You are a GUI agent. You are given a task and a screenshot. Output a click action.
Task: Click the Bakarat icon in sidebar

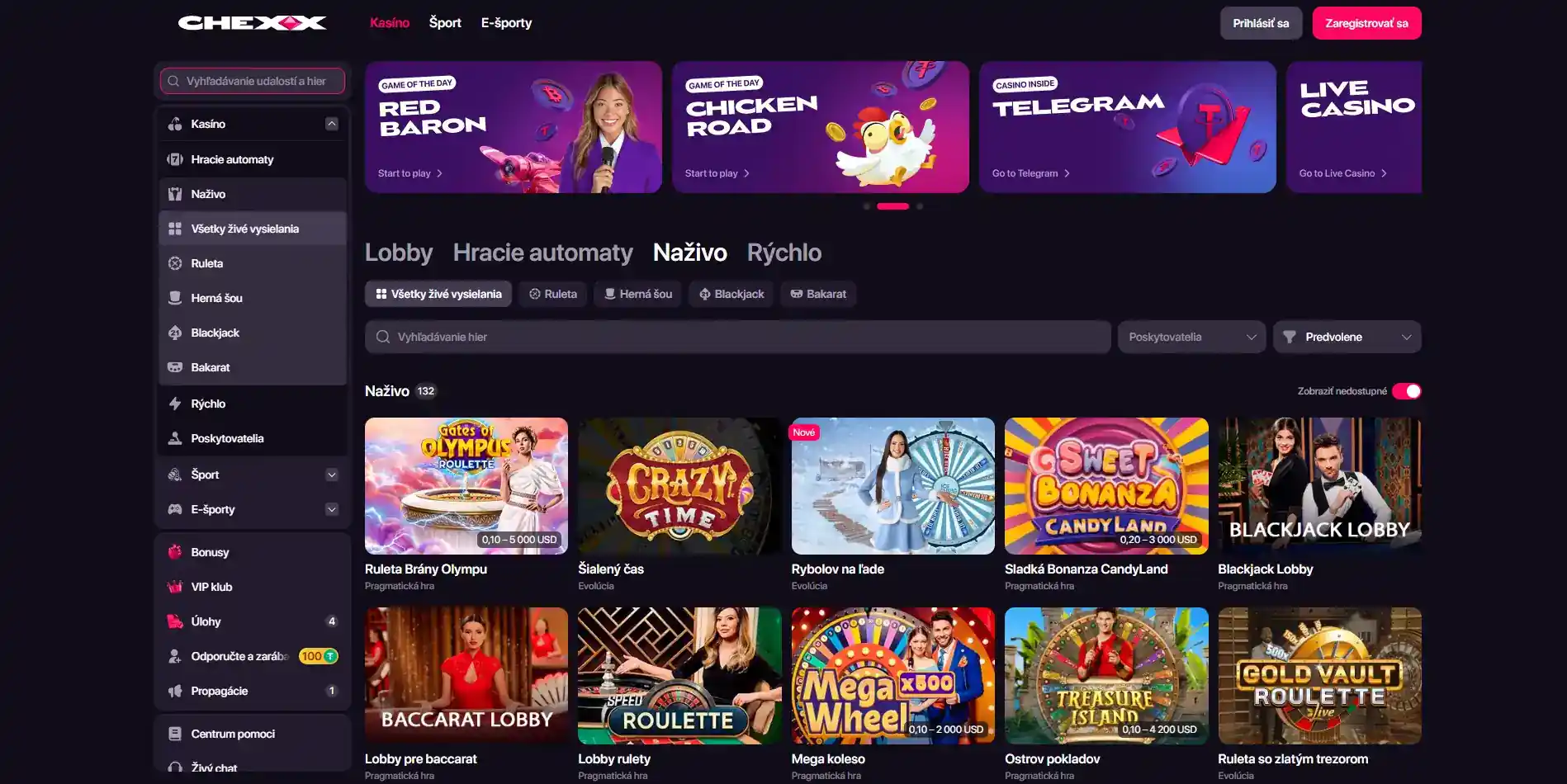(175, 367)
